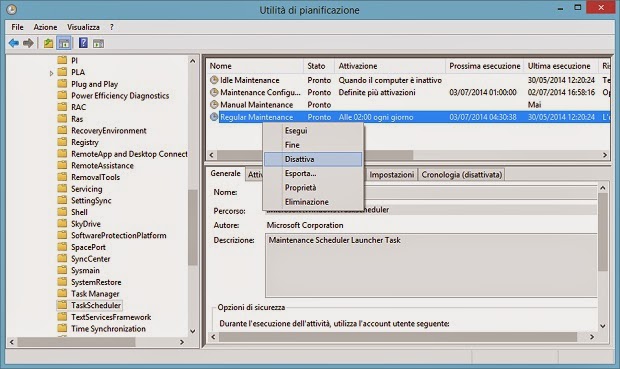Click the Up one level folder icon

[x=48, y=43]
